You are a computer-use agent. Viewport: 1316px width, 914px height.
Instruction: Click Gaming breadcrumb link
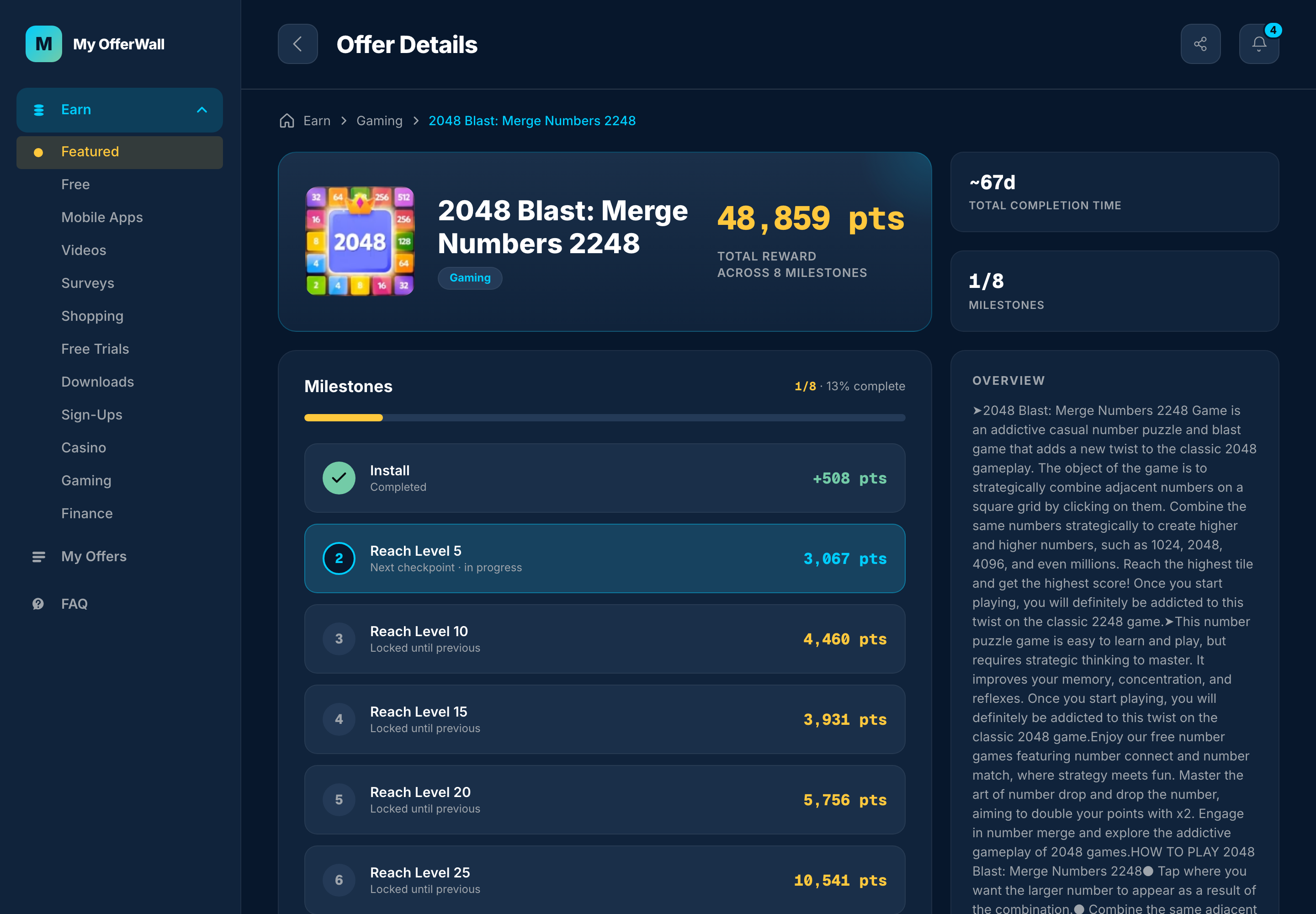click(x=379, y=121)
